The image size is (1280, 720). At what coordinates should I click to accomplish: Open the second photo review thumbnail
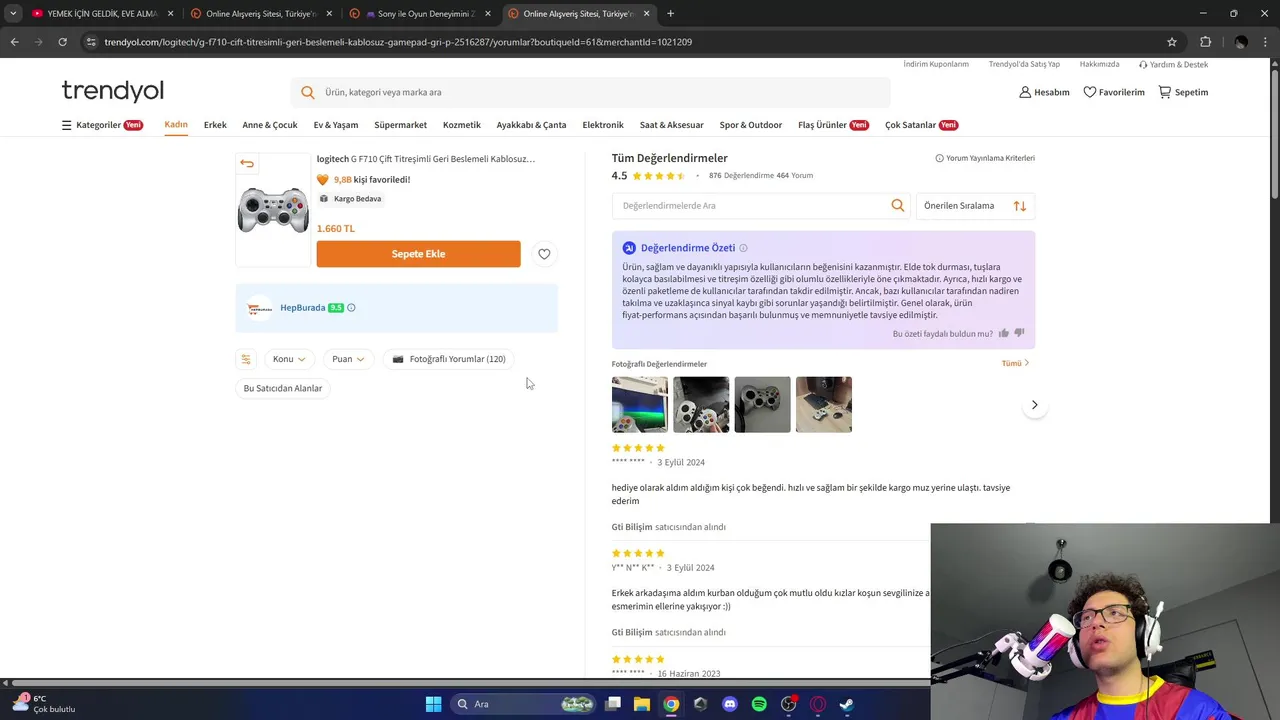click(x=701, y=405)
